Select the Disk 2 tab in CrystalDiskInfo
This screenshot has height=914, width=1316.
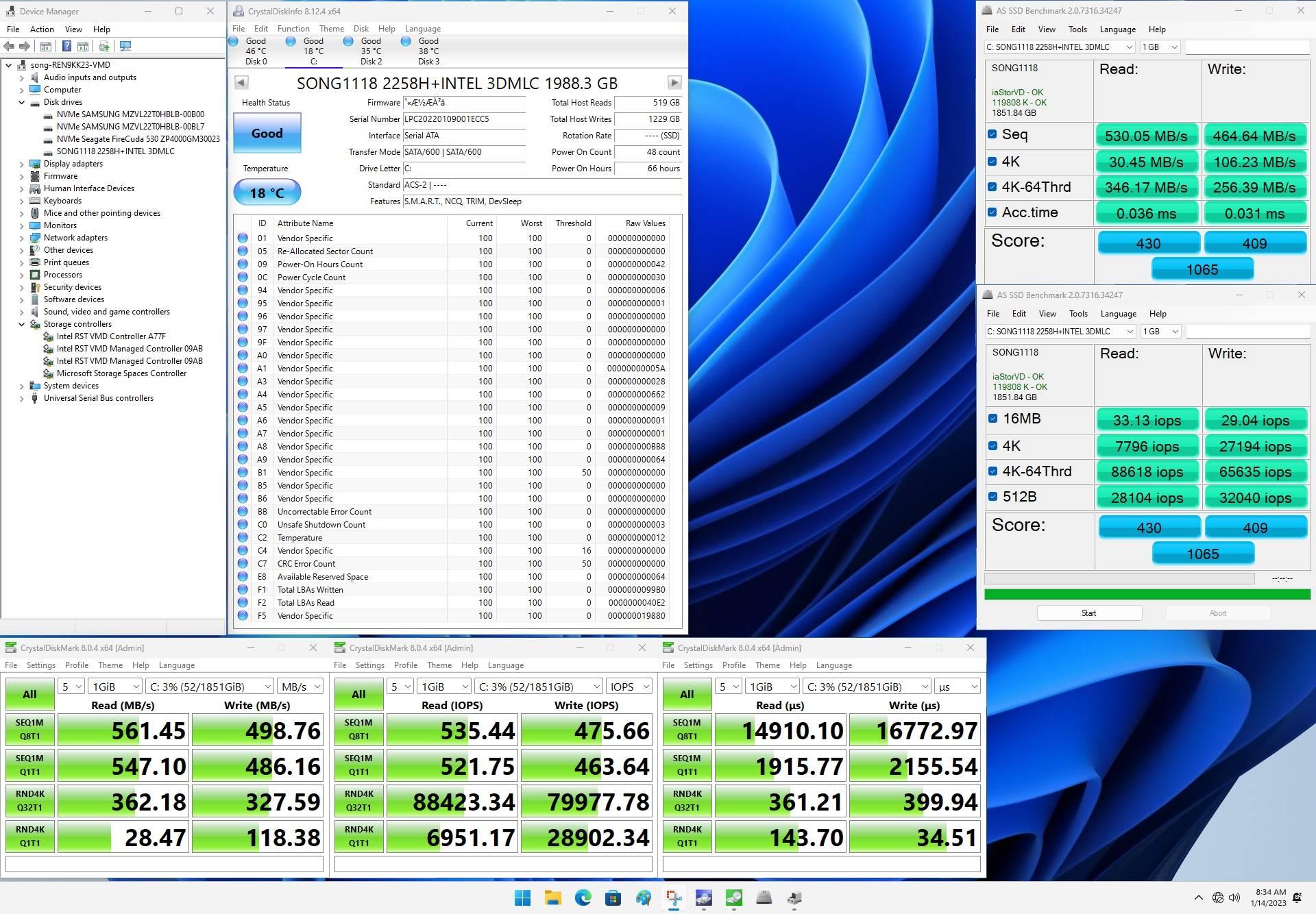tap(371, 51)
